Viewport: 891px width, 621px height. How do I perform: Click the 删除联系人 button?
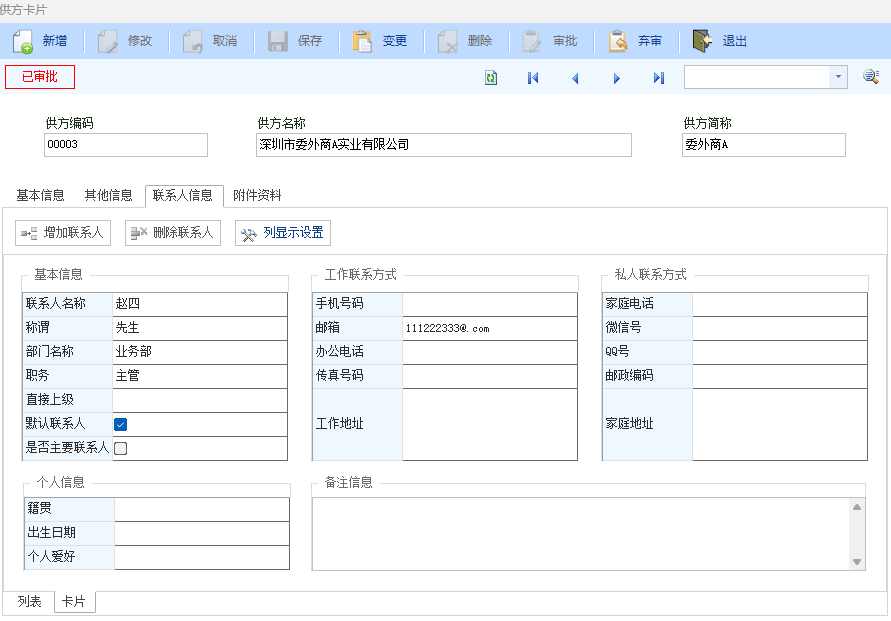tap(172, 233)
